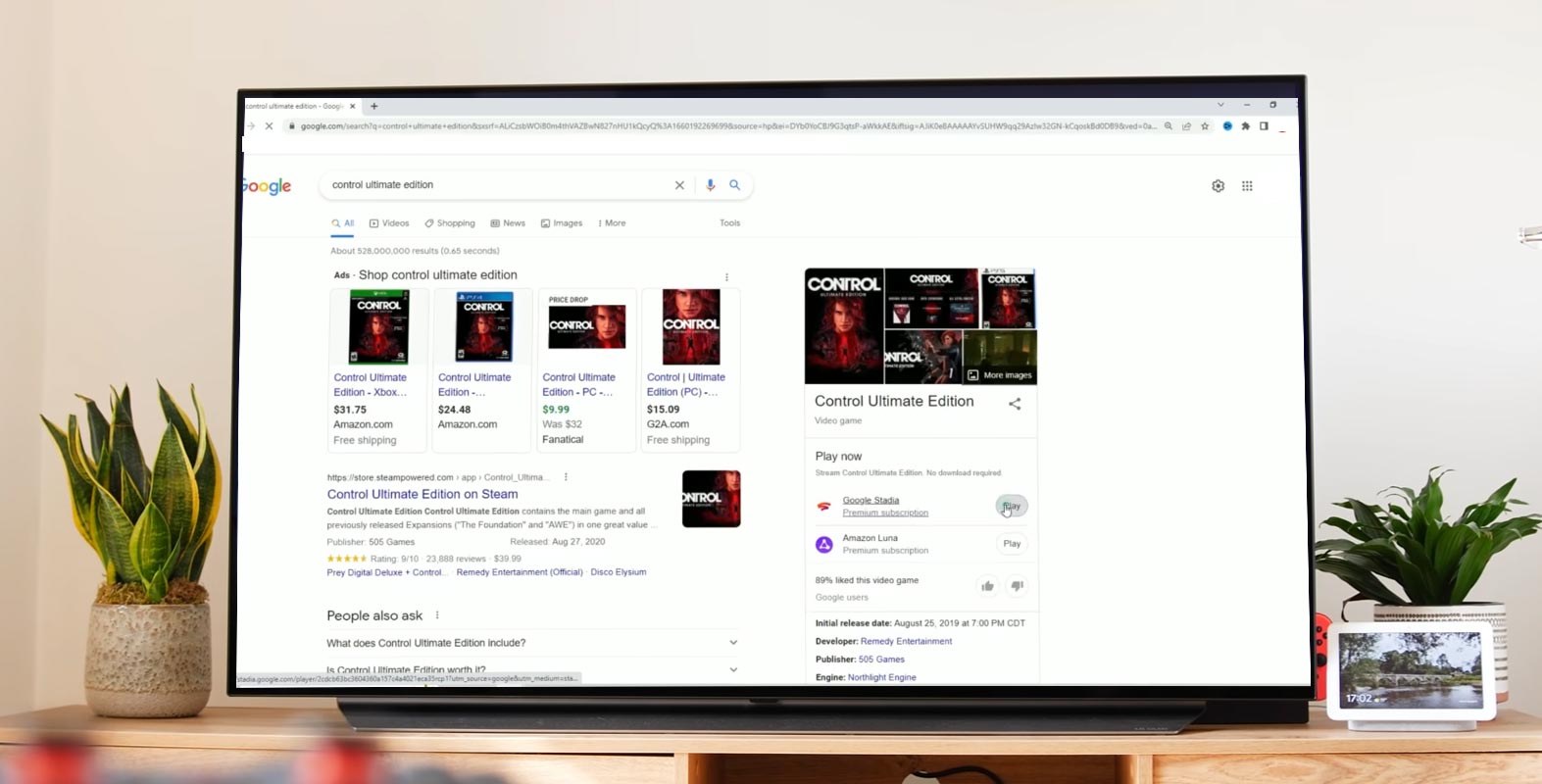Open 'Remedy Entertainment (Official)' sitelink
The image size is (1542, 784).
pos(520,572)
